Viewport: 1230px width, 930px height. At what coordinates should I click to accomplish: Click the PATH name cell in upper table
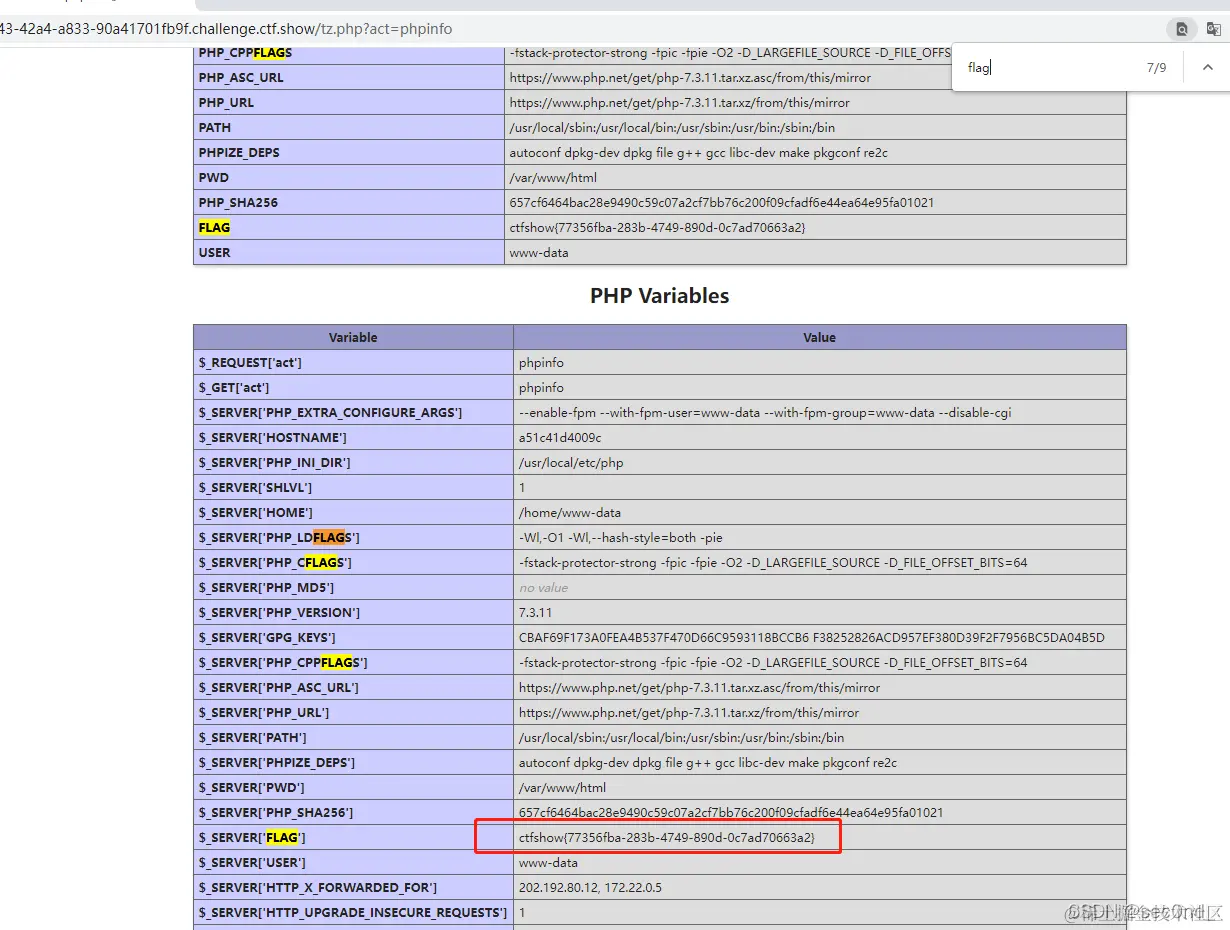coord(349,127)
